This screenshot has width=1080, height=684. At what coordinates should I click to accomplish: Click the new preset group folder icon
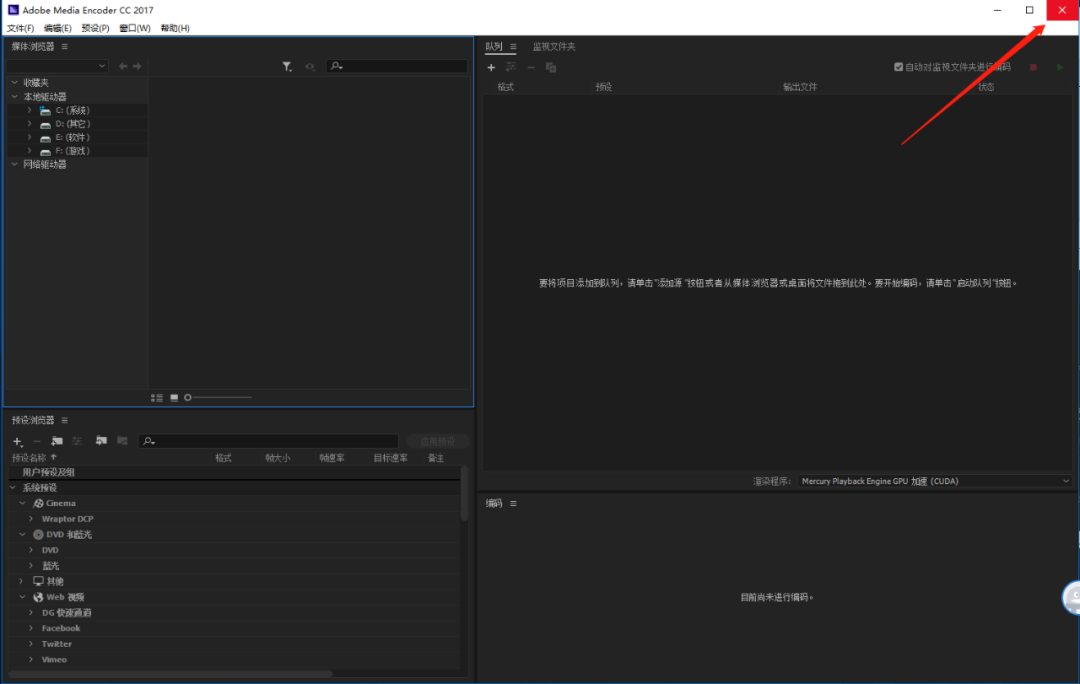coord(57,442)
